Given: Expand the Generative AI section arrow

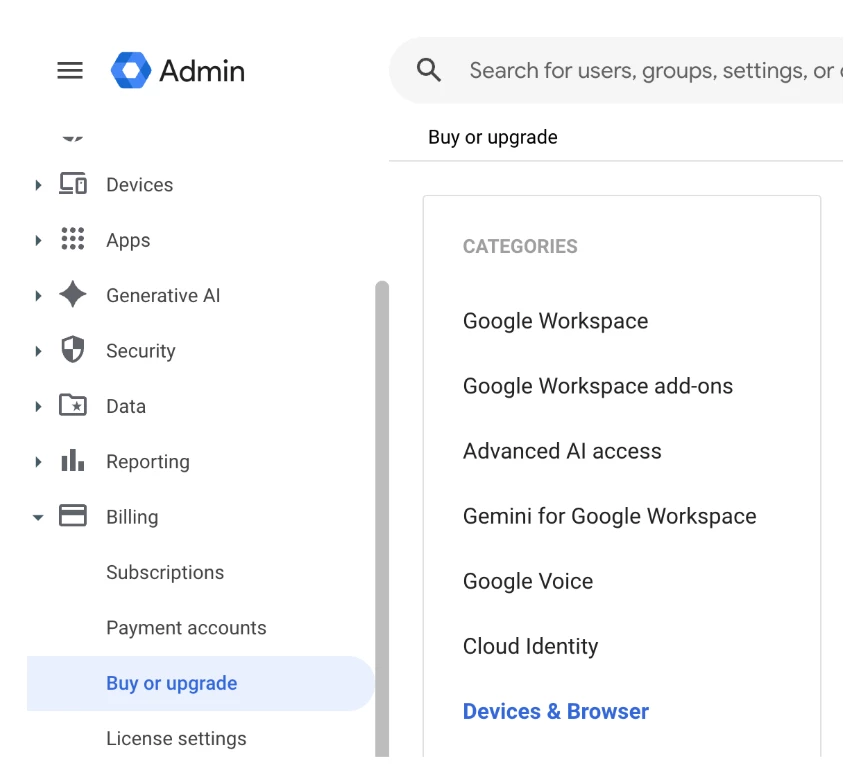Looking at the screenshot, I should 38,296.
